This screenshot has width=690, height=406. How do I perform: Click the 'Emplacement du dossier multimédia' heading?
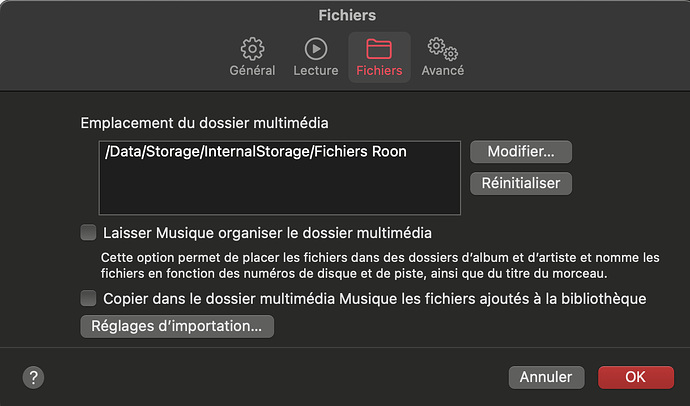[x=204, y=123]
